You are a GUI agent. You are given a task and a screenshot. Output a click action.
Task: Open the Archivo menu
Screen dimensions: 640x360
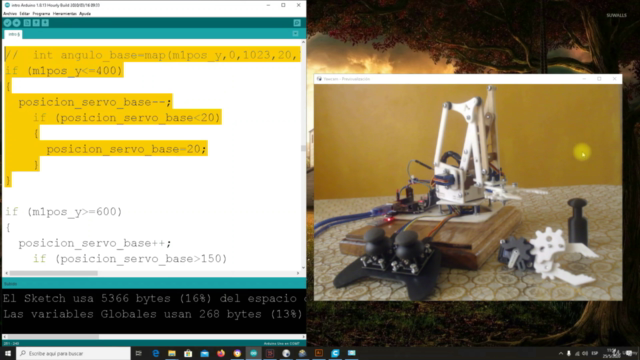pos(10,13)
